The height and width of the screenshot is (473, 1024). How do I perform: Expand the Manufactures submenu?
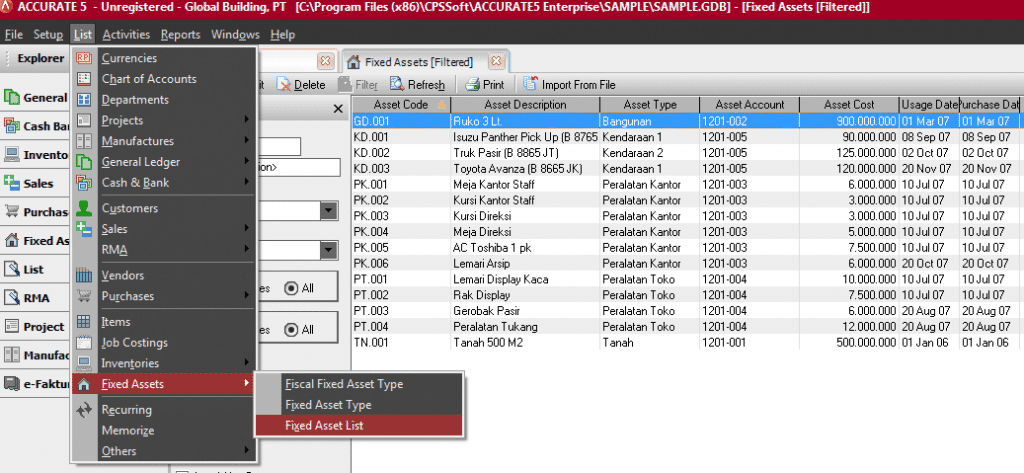(247, 140)
